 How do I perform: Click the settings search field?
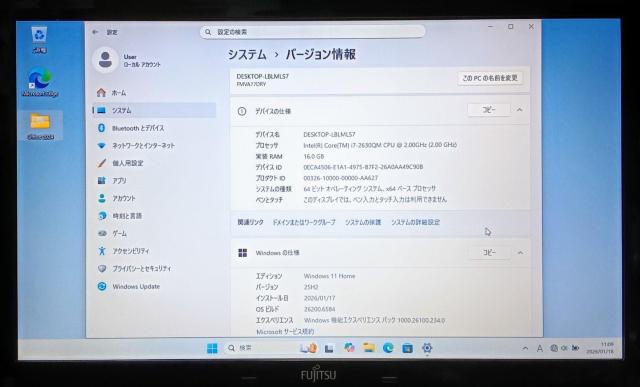tap(312, 32)
